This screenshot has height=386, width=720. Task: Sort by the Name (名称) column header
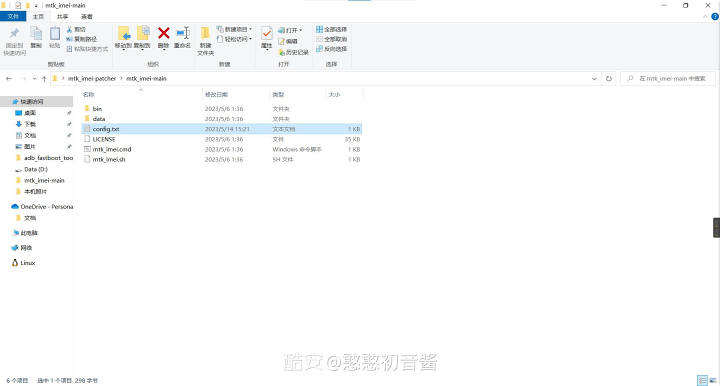pos(89,95)
